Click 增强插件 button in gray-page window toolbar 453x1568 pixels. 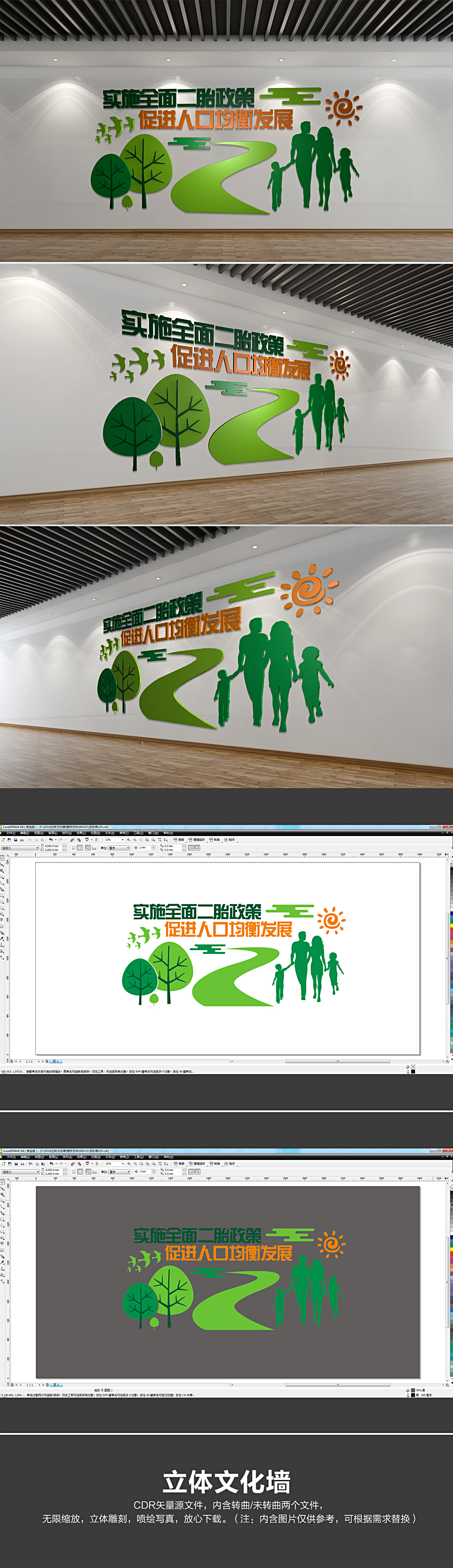(x=197, y=1163)
